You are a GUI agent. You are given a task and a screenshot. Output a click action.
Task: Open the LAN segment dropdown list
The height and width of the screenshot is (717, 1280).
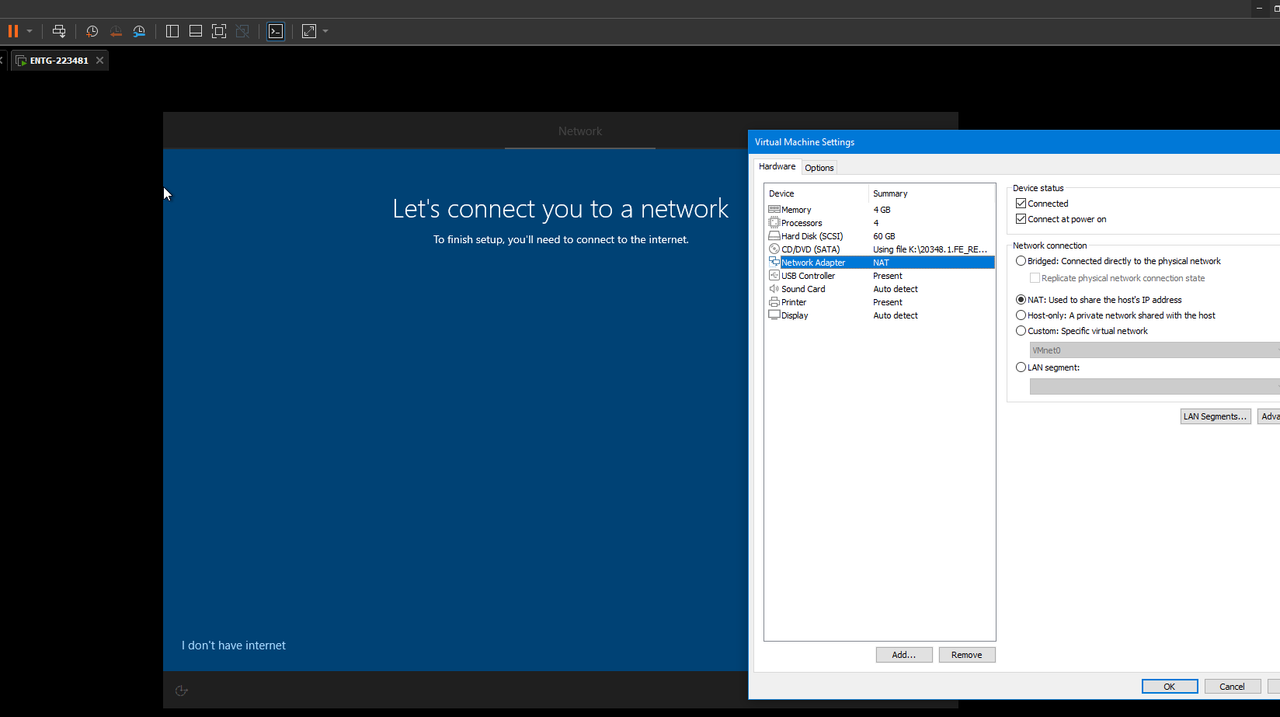pyautogui.click(x=1155, y=386)
